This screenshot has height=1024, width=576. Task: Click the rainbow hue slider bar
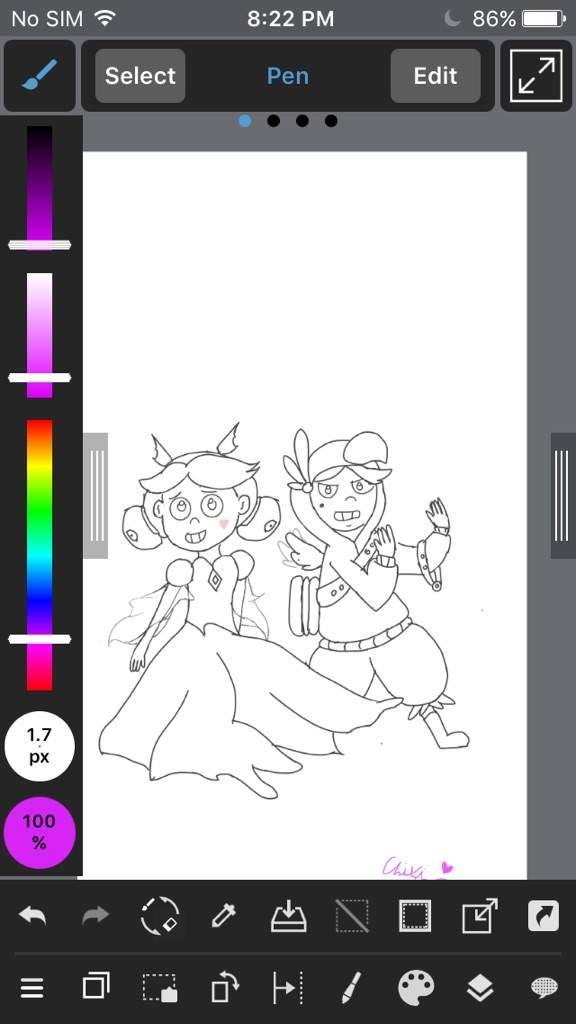click(39, 555)
